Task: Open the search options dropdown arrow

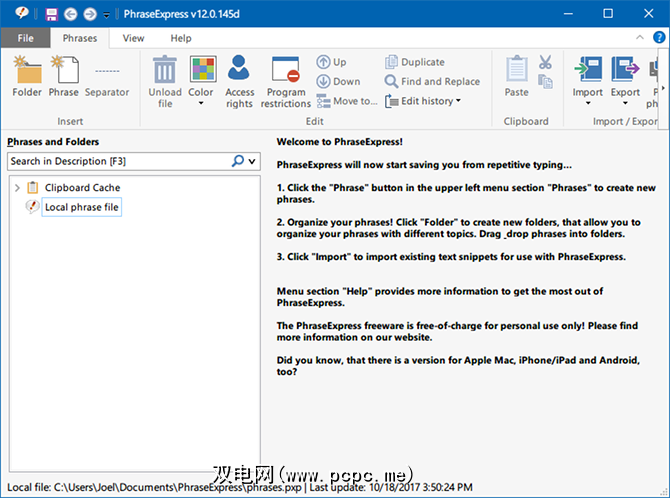Action: (252, 162)
